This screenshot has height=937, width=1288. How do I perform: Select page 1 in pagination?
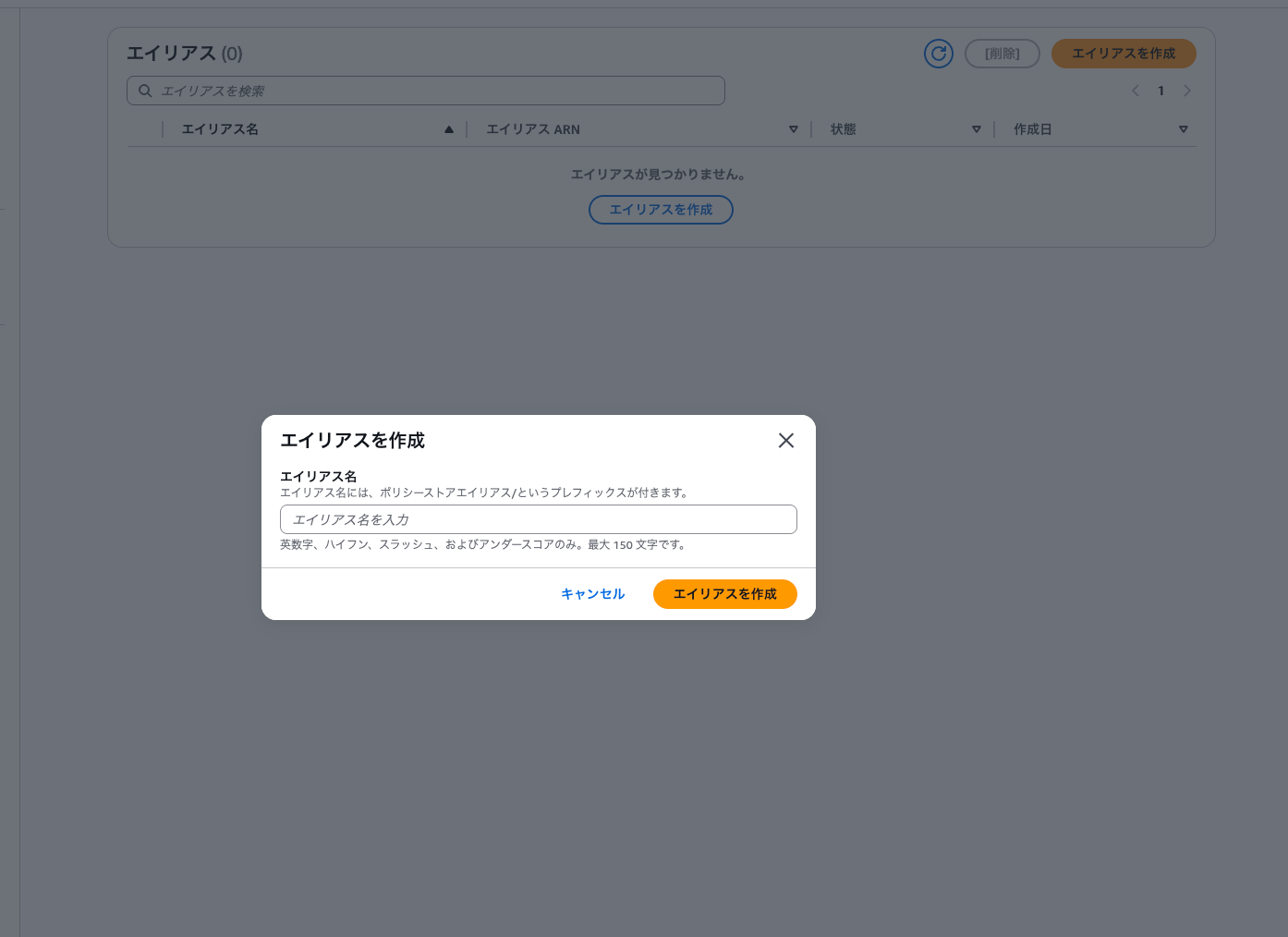click(1161, 91)
